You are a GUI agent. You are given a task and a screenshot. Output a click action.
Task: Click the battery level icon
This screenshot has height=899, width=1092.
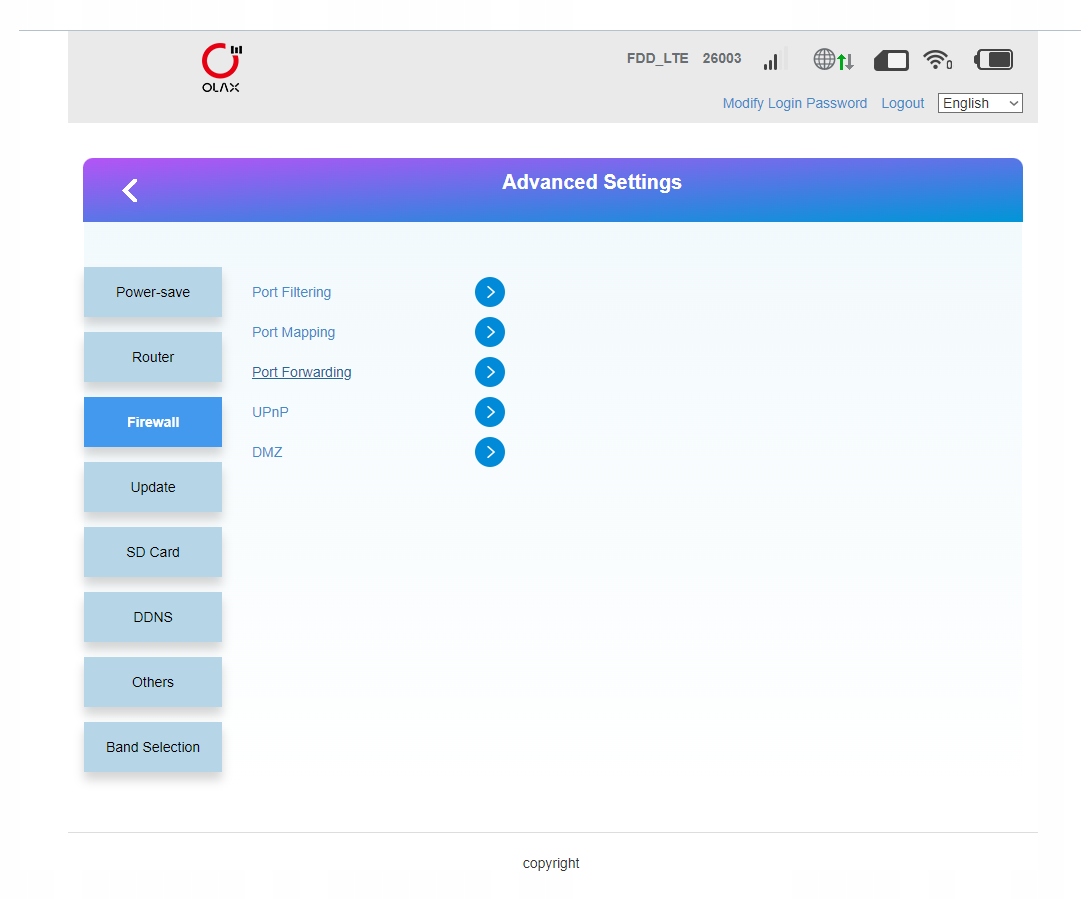(x=993, y=60)
